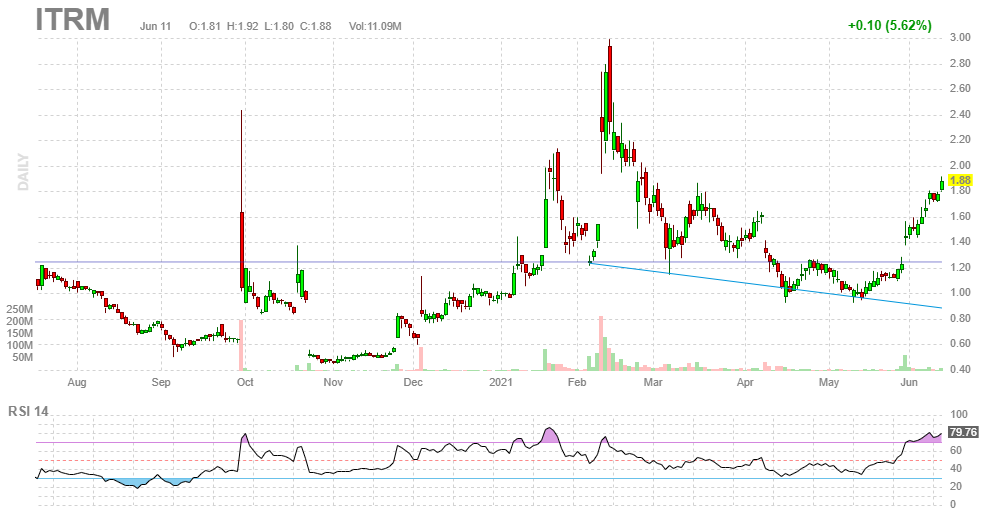Click the 2.40 price axis label

960,114
